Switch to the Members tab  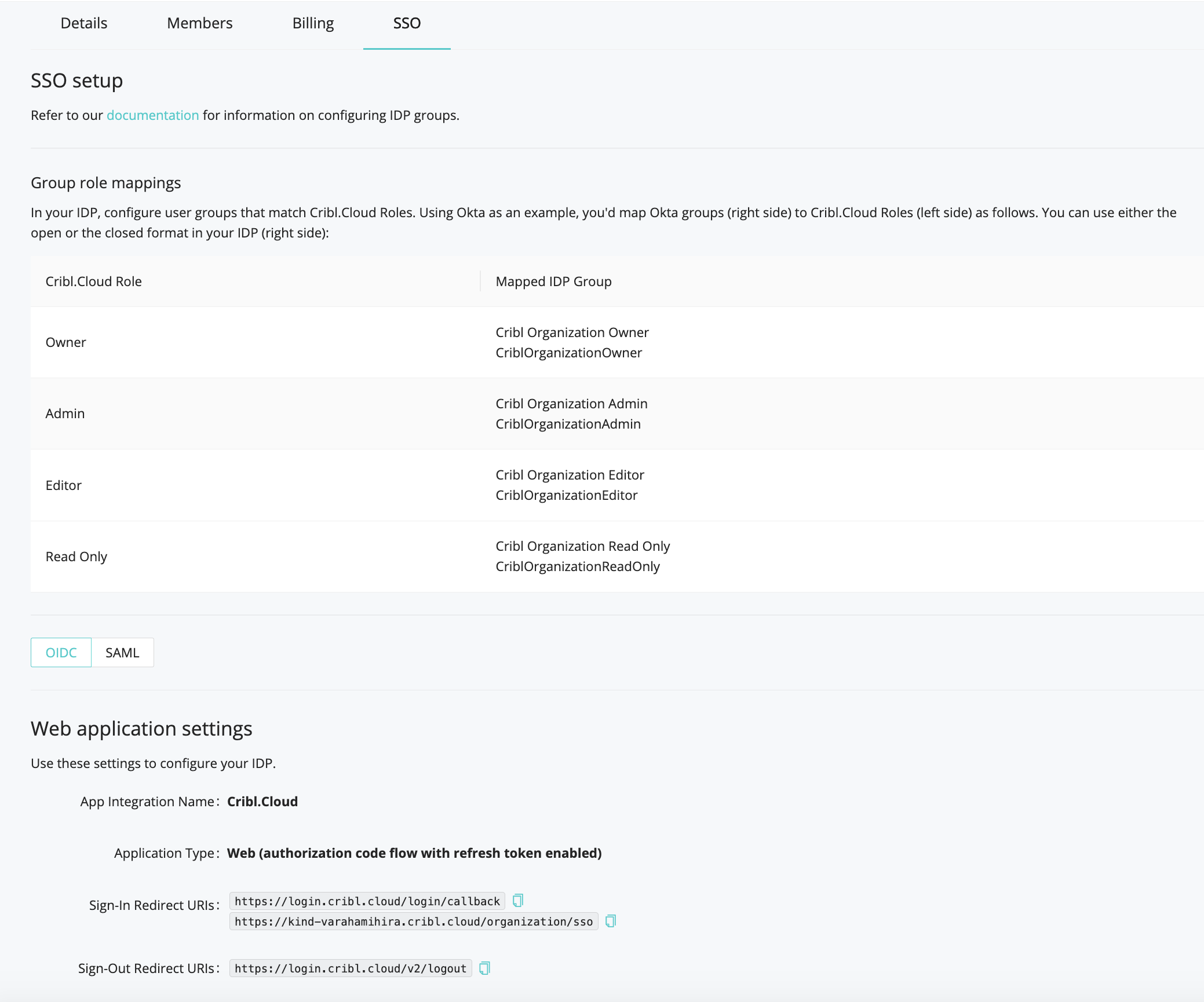(199, 23)
